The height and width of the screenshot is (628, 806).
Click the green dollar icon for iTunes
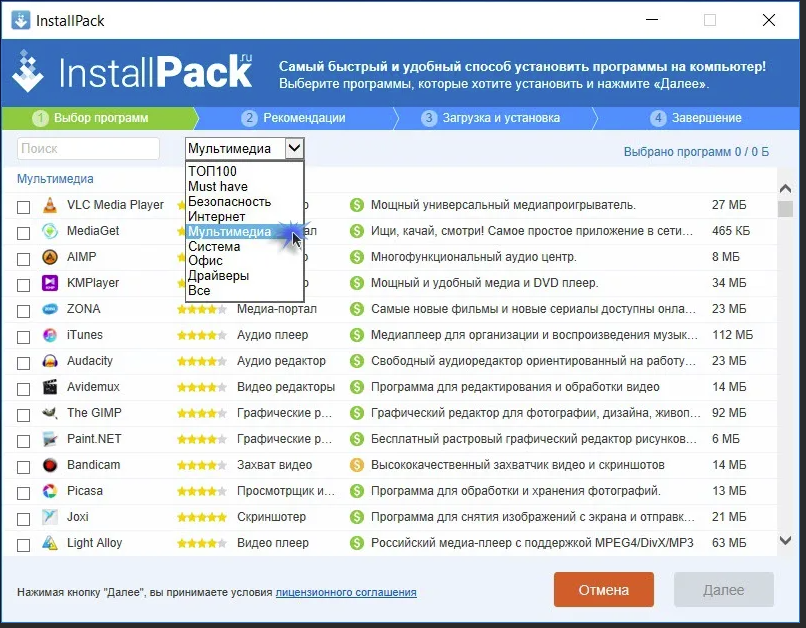click(x=357, y=335)
